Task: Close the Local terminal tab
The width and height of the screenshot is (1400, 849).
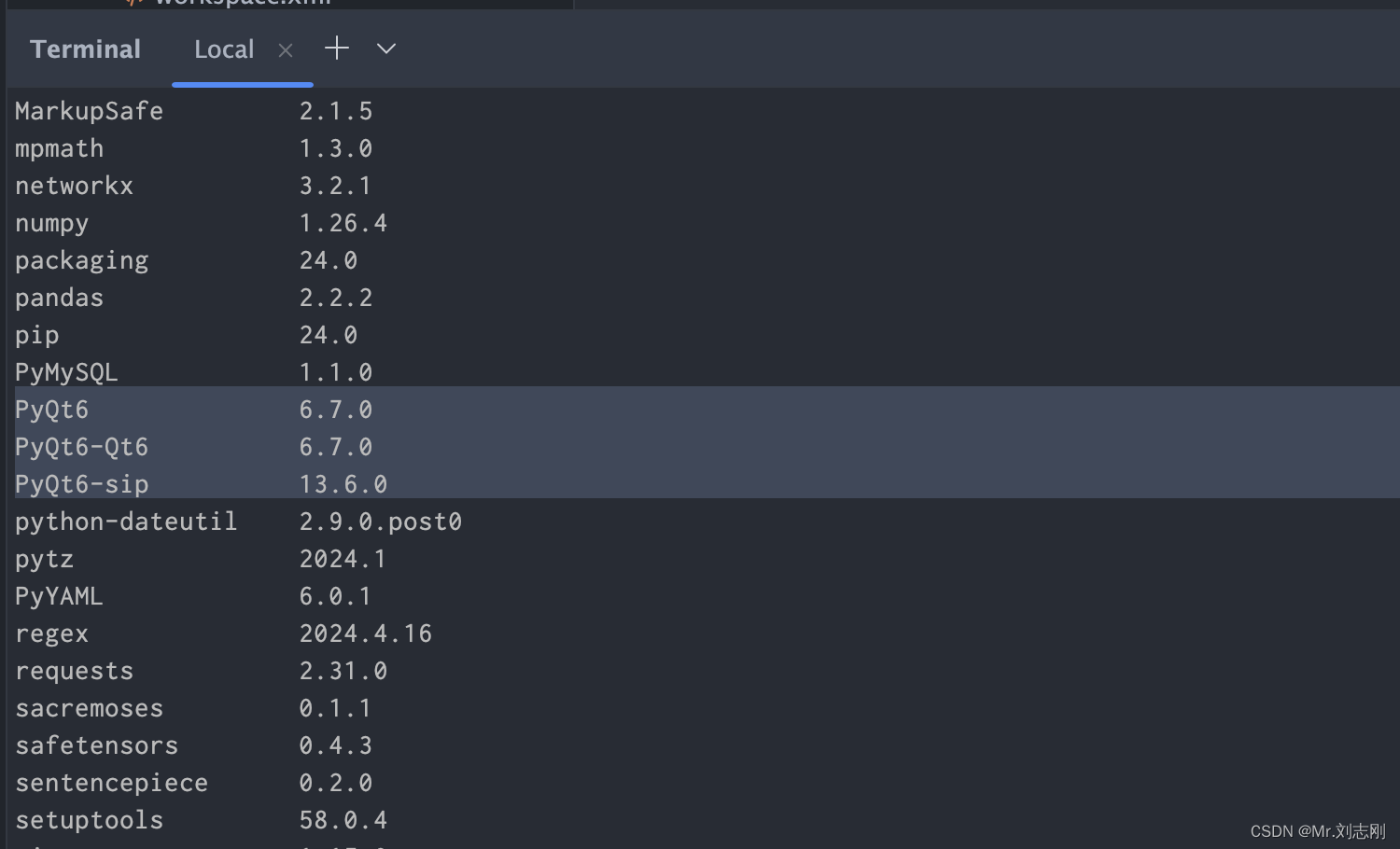Action: click(x=286, y=50)
